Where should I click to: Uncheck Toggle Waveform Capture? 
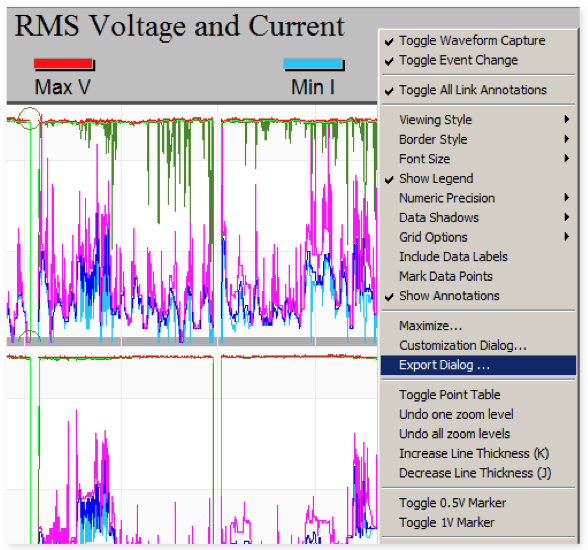(x=478, y=40)
